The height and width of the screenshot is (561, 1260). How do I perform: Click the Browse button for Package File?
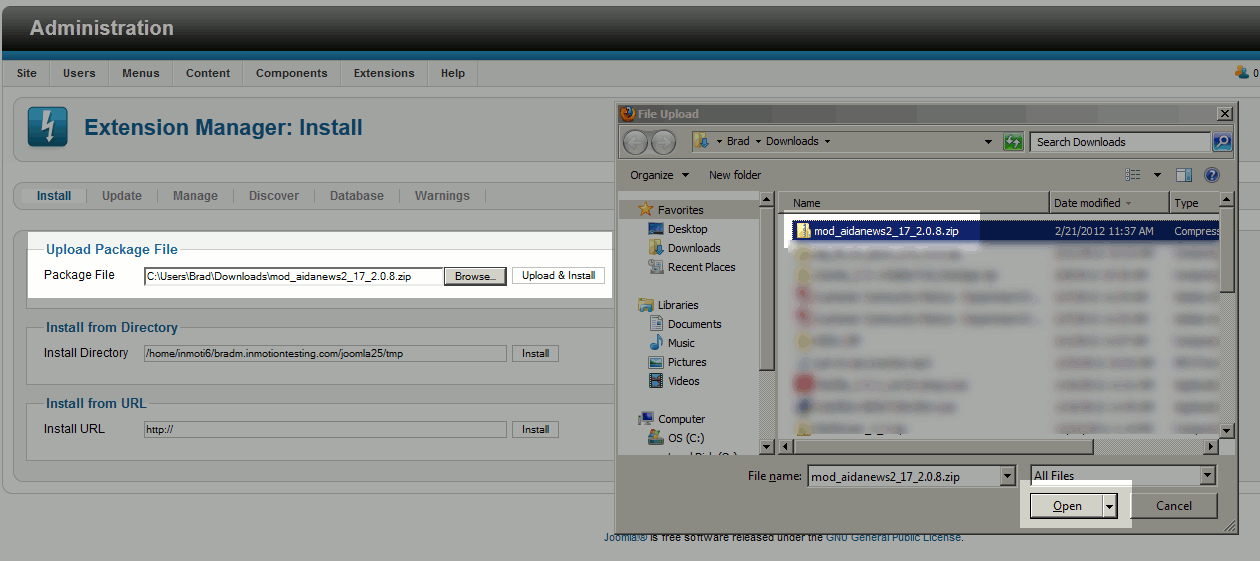pyautogui.click(x=475, y=276)
